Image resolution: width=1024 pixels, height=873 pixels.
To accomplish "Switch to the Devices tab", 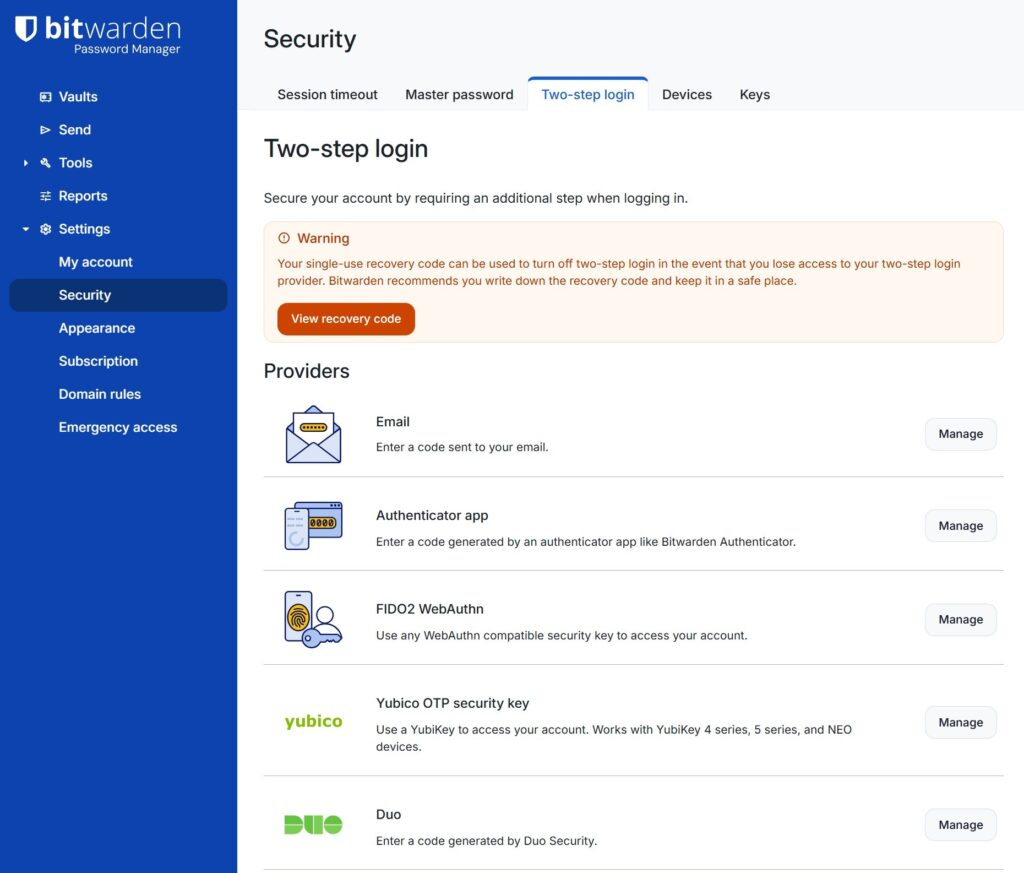I will click(686, 95).
